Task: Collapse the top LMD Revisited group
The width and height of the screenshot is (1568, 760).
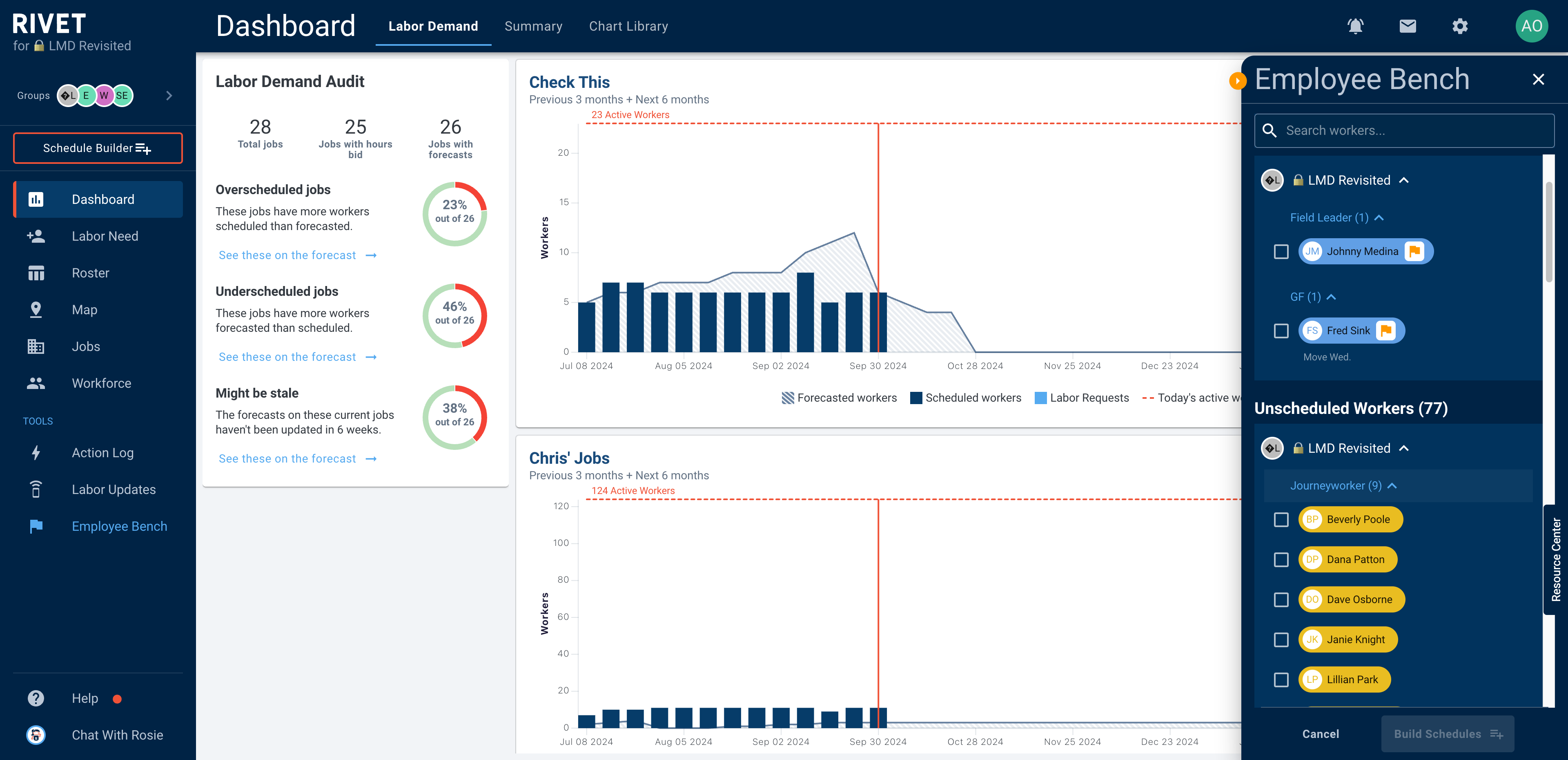Action: point(1403,180)
